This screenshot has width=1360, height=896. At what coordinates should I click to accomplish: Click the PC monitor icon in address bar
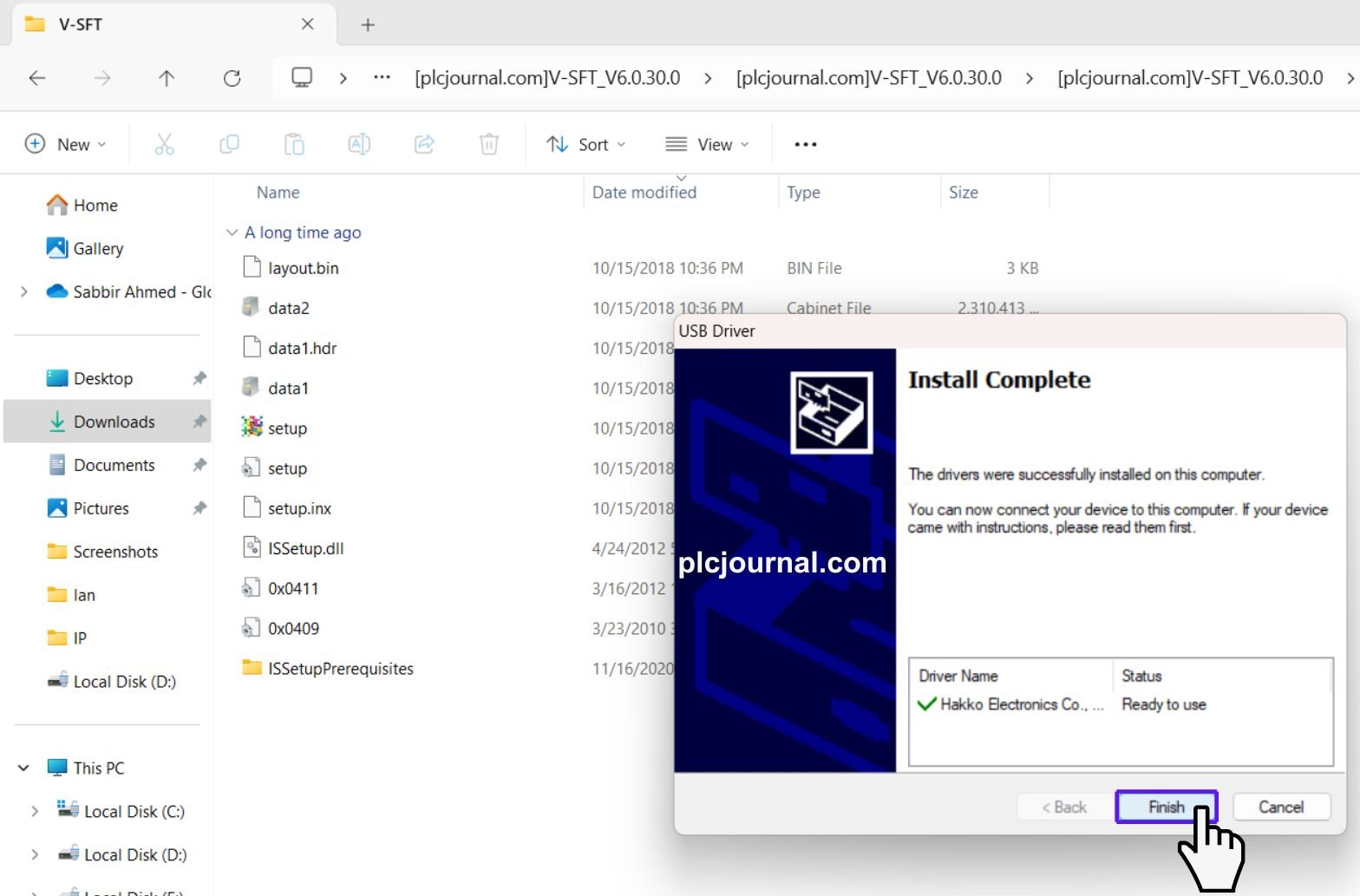pos(302,78)
